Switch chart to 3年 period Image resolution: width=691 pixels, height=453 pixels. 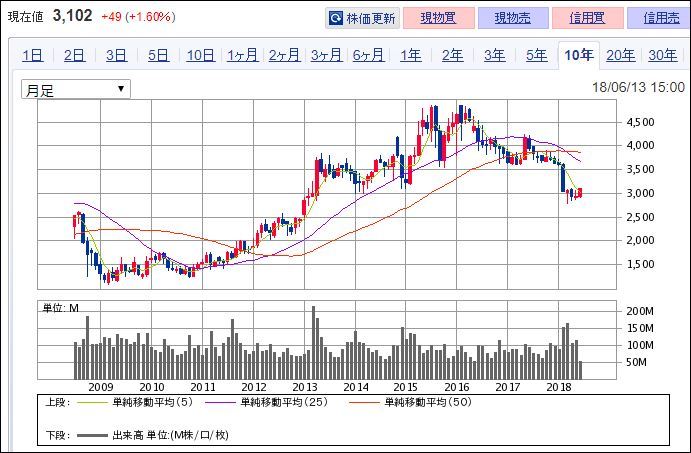[494, 56]
